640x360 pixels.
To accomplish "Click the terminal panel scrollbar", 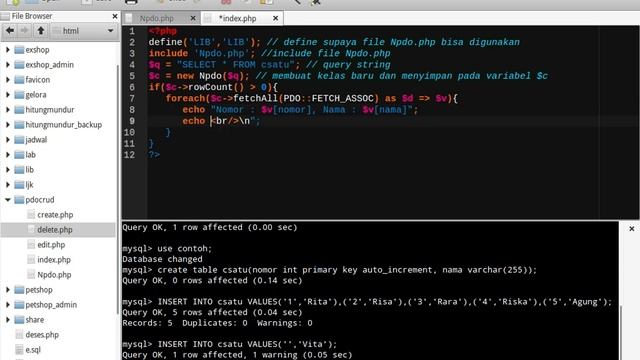I will click(621, 333).
